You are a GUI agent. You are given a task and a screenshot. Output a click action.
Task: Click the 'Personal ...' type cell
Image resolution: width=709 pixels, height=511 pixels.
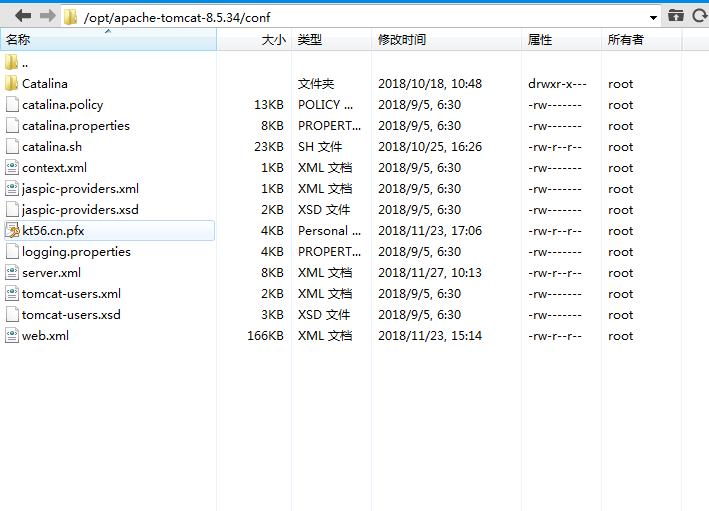329,231
